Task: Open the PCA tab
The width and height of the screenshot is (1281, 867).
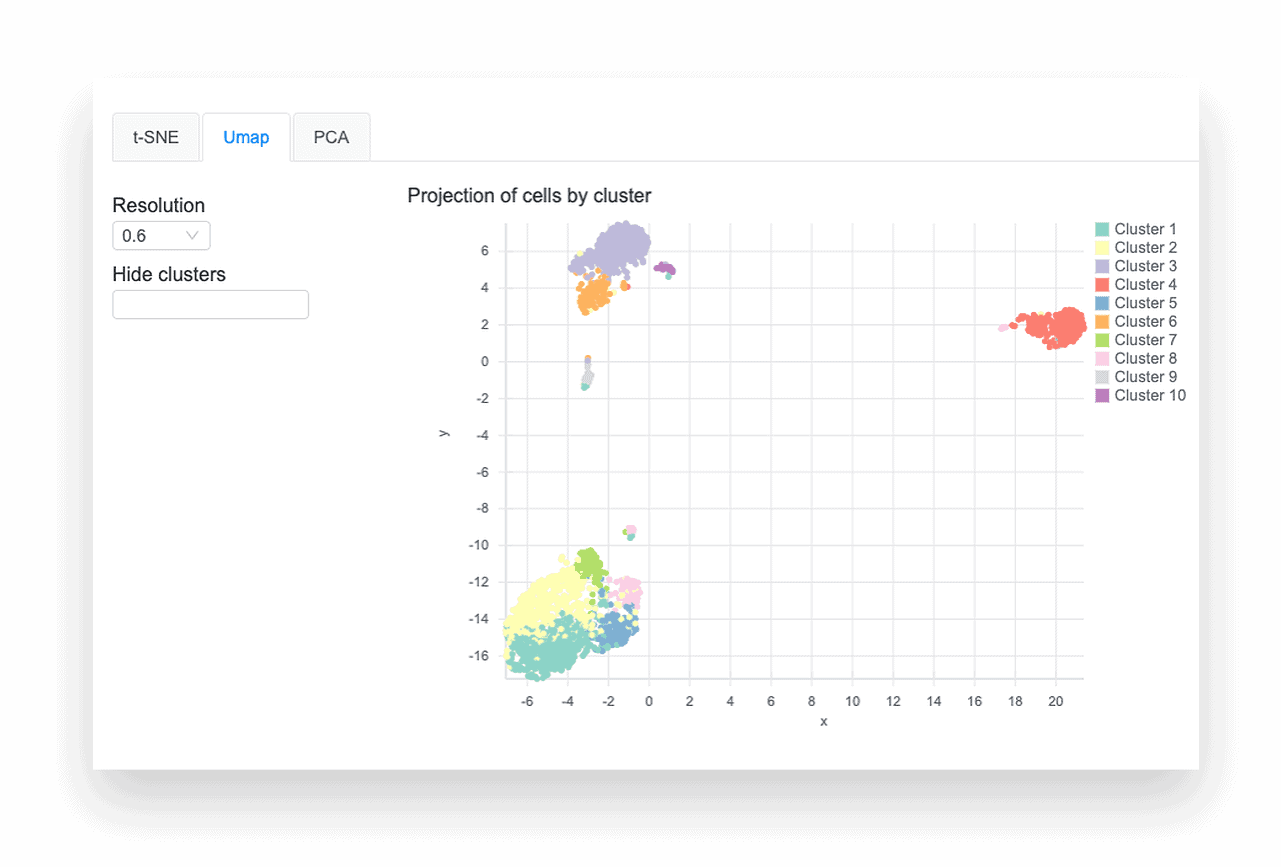Action: tap(331, 137)
